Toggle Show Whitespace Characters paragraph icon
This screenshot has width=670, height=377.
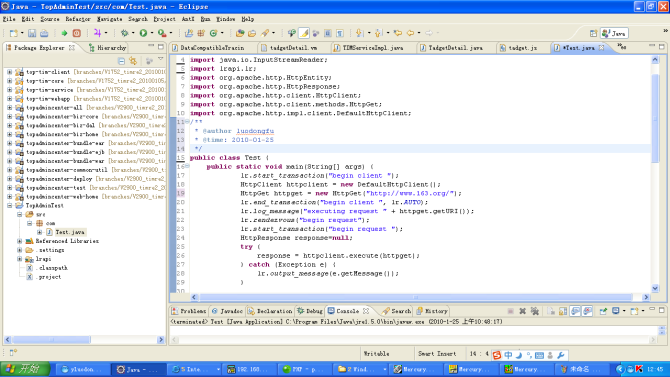pyautogui.click(x=340, y=33)
